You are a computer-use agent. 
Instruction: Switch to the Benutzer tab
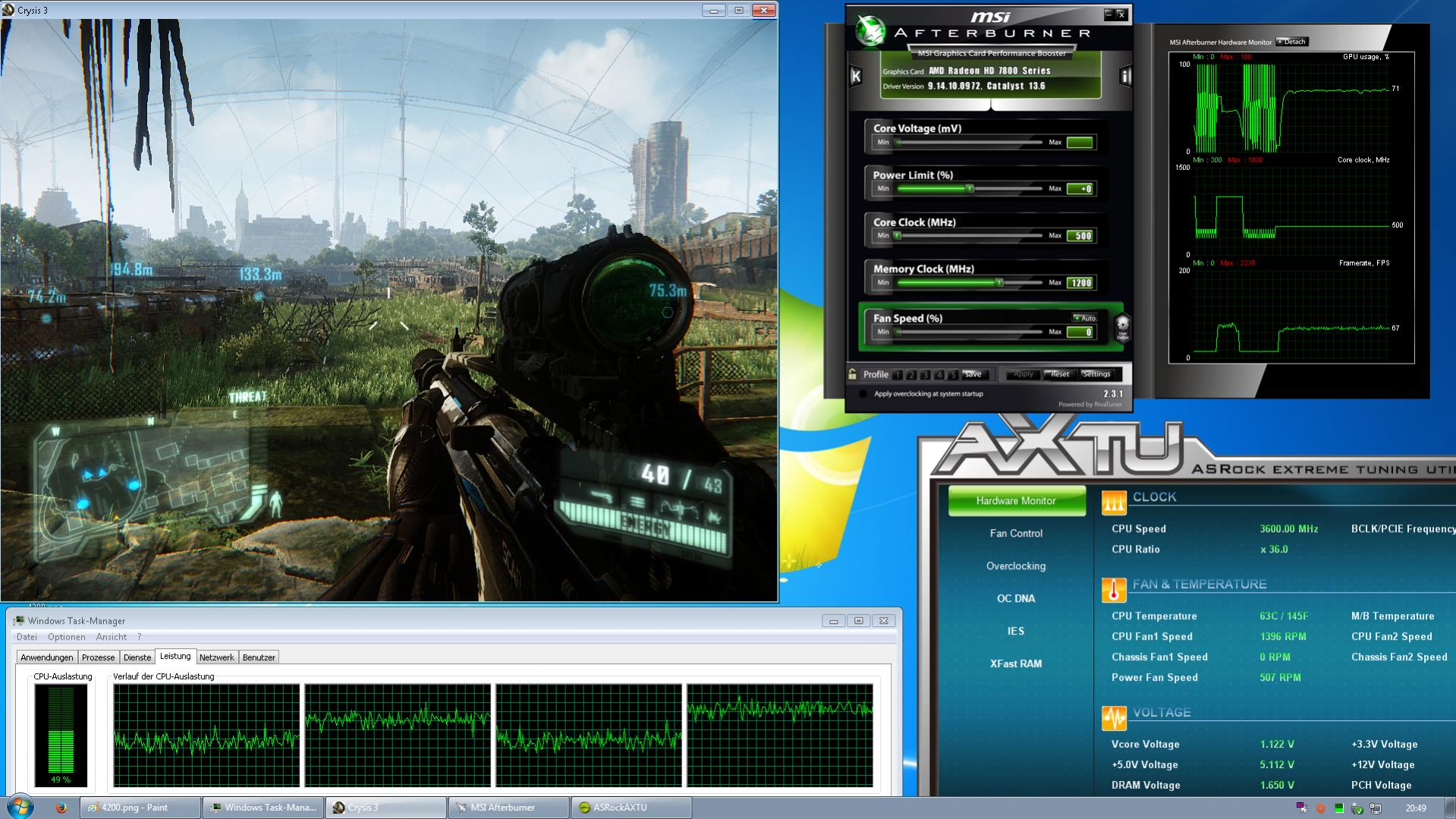click(259, 657)
